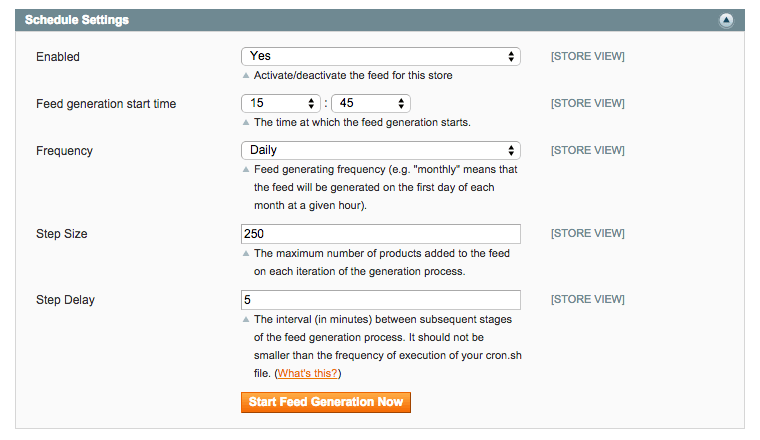Collapse the Schedule Settings section arrow icon

click(727, 20)
